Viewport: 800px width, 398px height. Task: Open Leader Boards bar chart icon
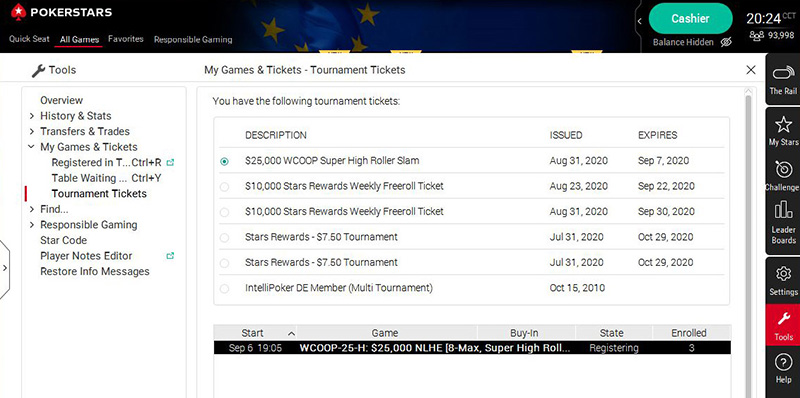pos(783,209)
